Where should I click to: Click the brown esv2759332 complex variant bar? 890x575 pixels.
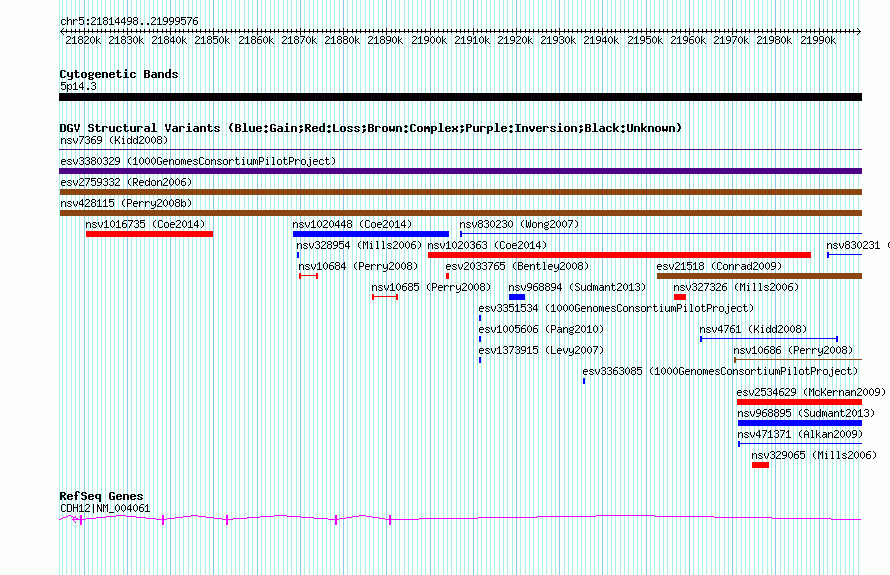[460, 192]
